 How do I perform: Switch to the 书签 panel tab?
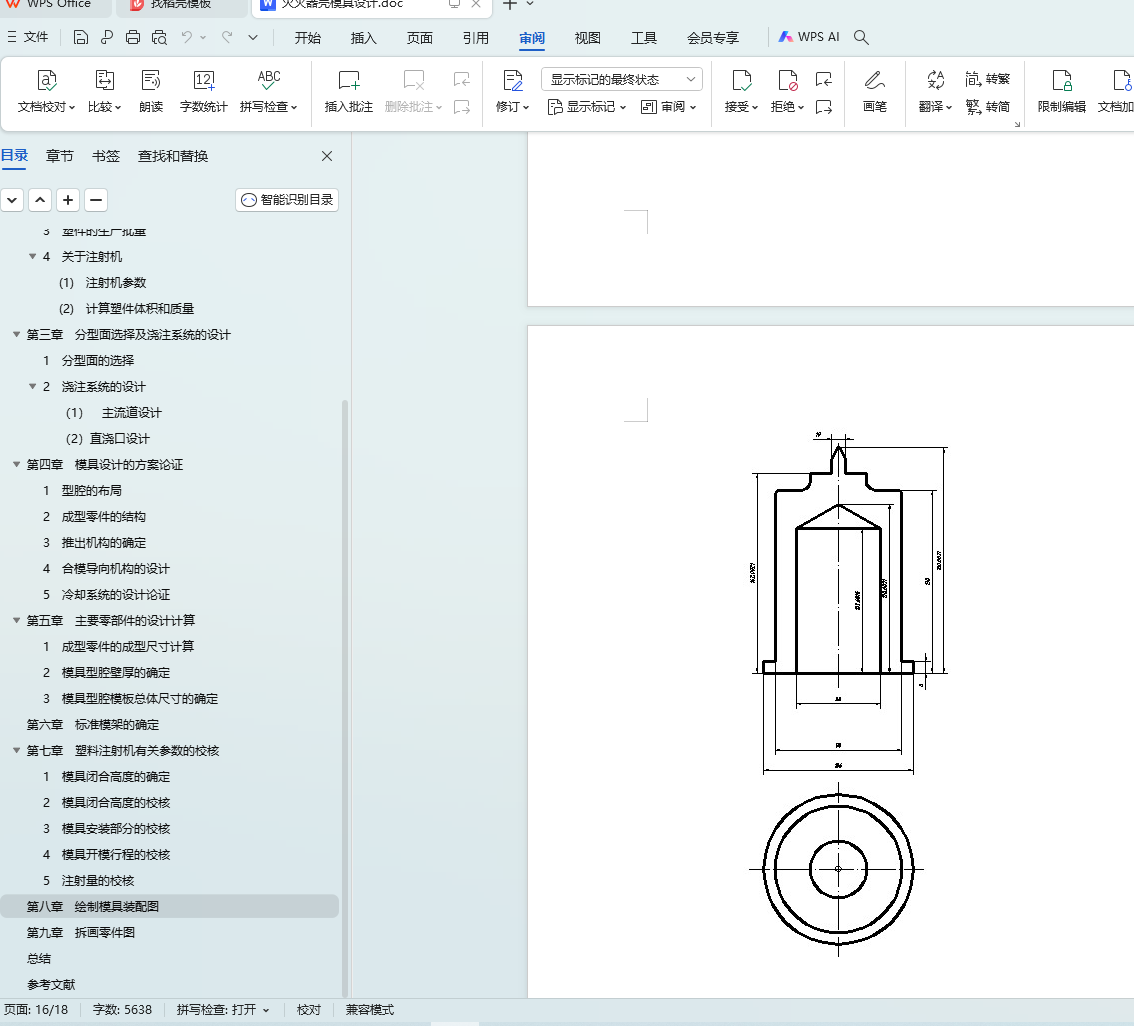tap(105, 156)
